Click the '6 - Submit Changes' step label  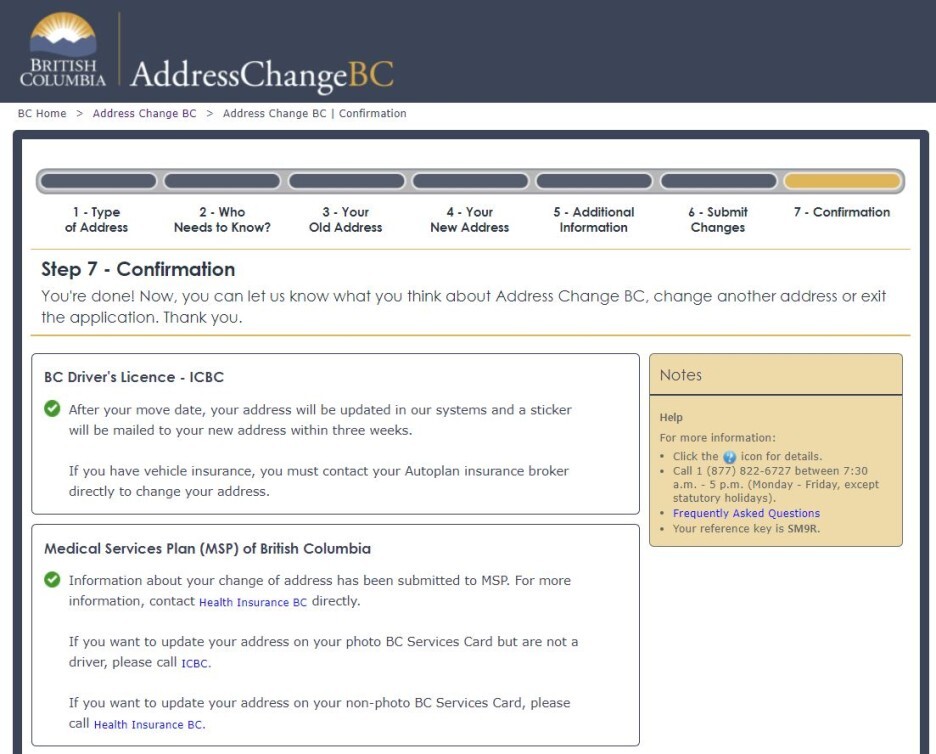click(718, 220)
